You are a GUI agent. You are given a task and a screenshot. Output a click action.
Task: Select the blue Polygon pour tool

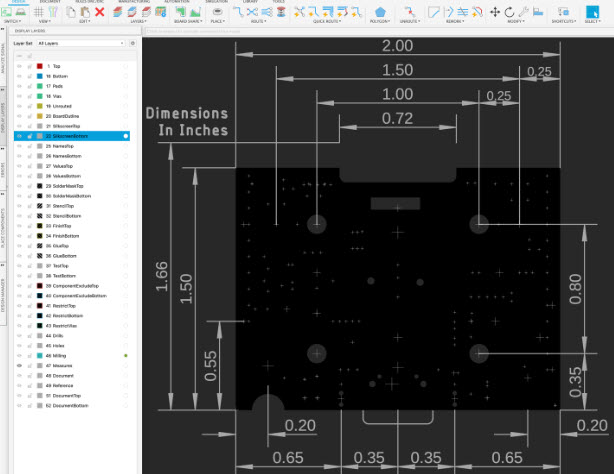pos(380,12)
